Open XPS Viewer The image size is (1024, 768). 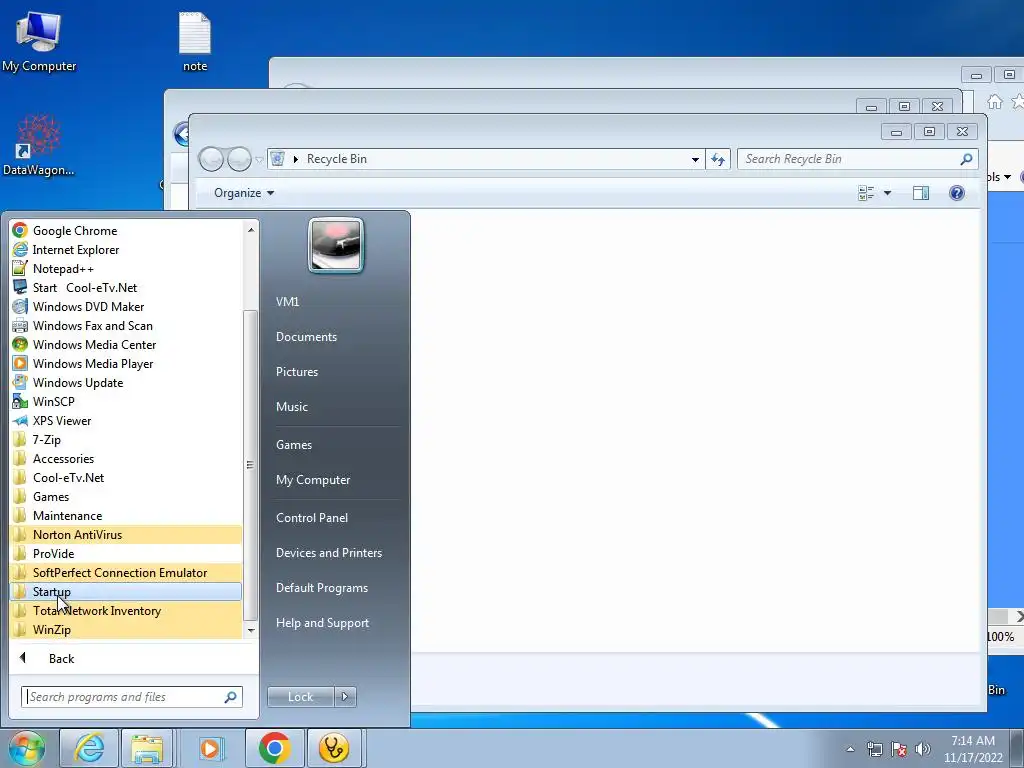(x=126, y=420)
